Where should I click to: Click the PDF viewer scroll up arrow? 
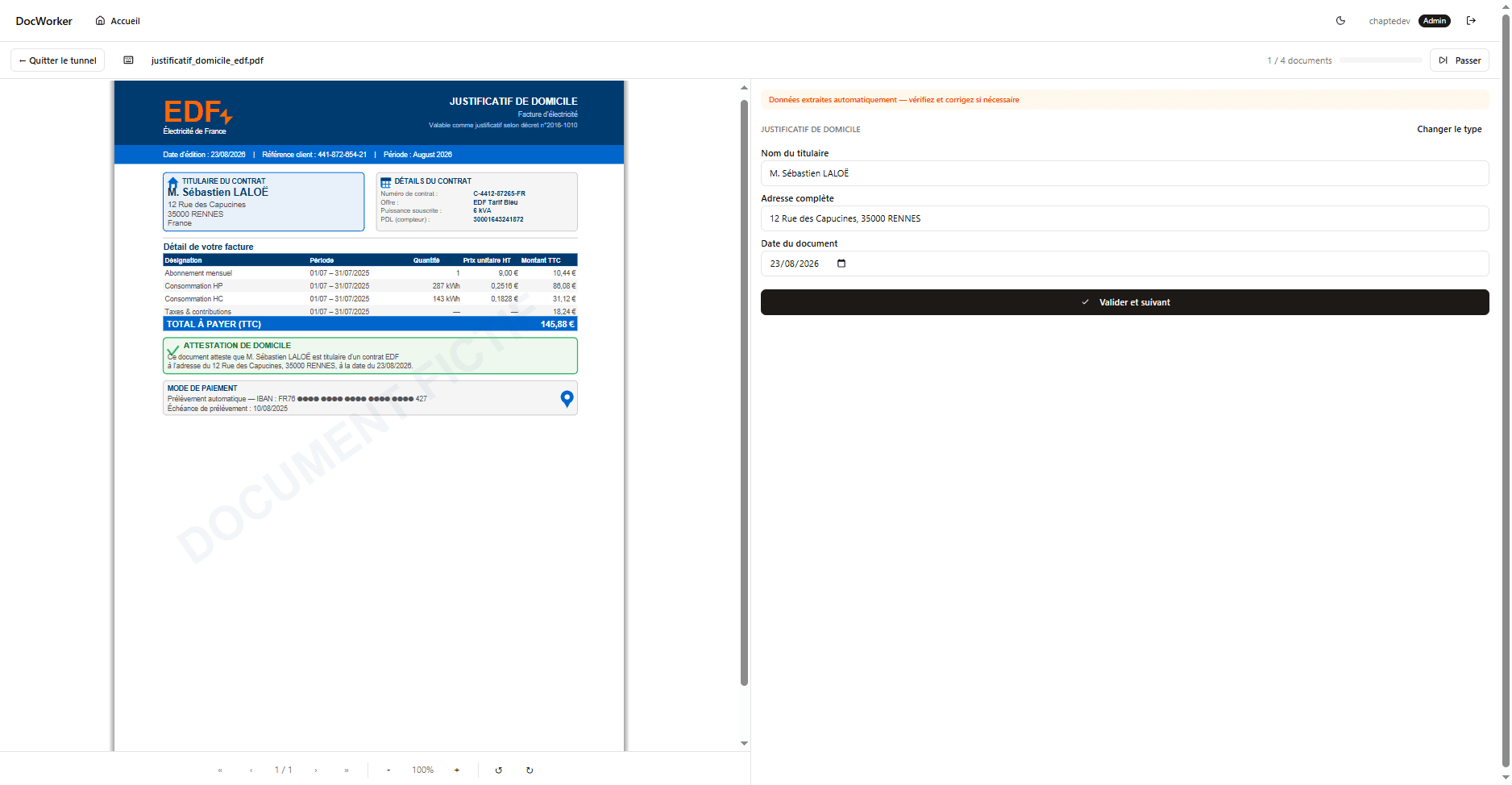[744, 87]
